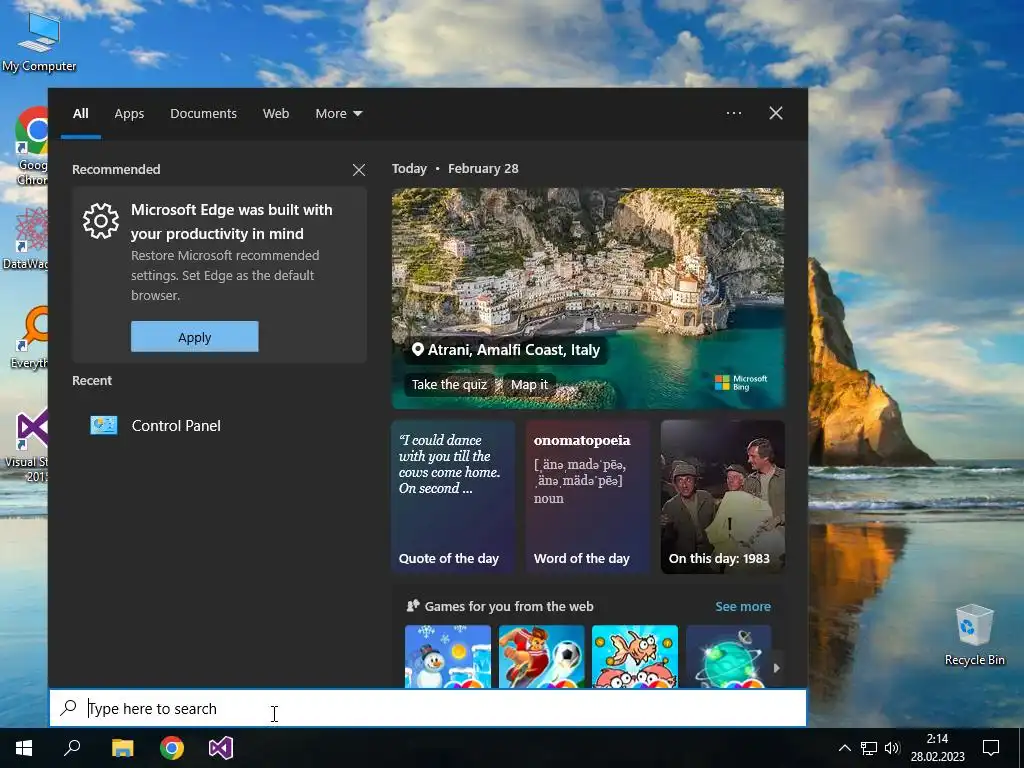Click the Everything desktop shortcut
The height and width of the screenshot is (768, 1024).
[29, 338]
